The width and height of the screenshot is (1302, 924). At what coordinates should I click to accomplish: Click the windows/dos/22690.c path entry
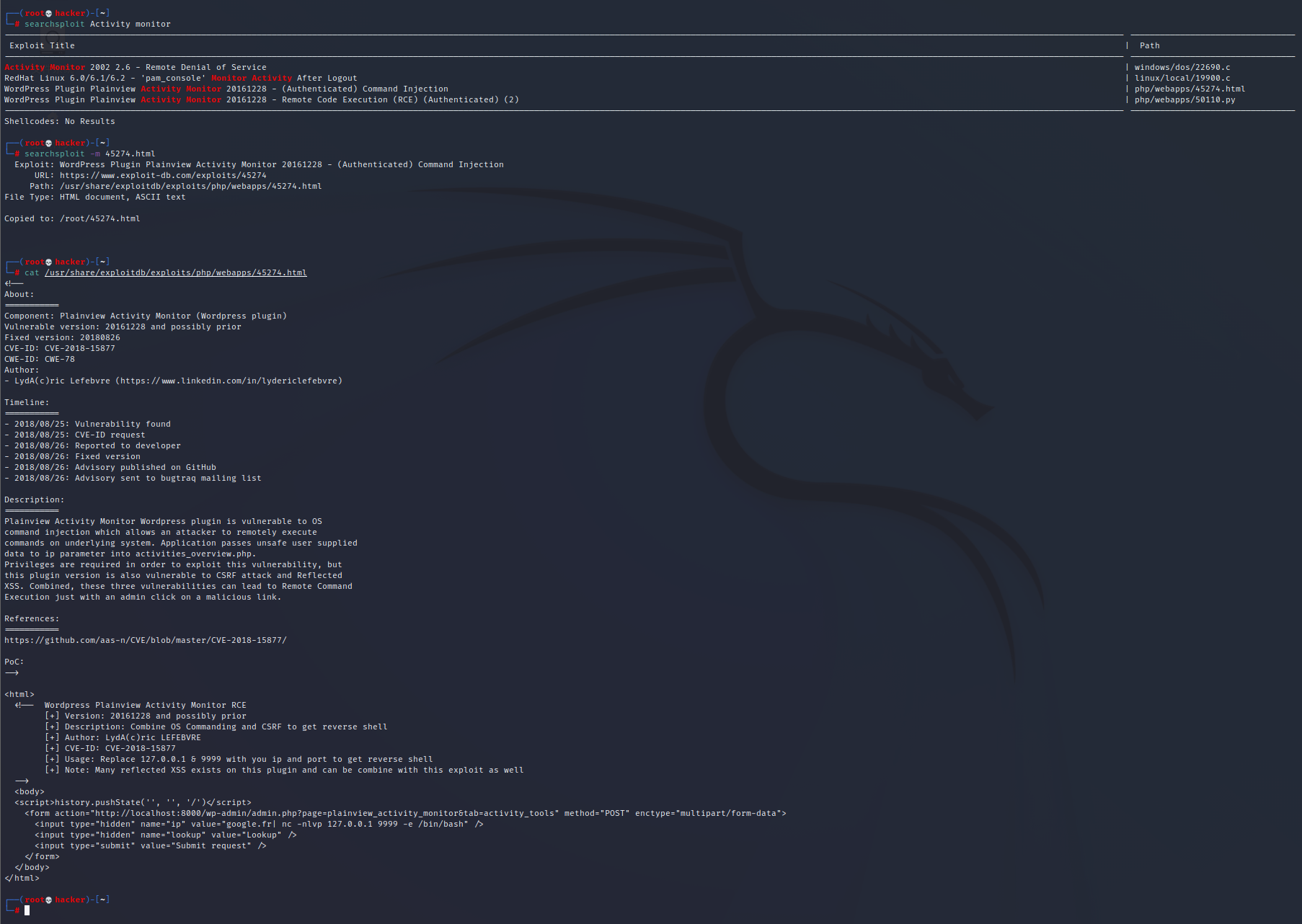1182,67
